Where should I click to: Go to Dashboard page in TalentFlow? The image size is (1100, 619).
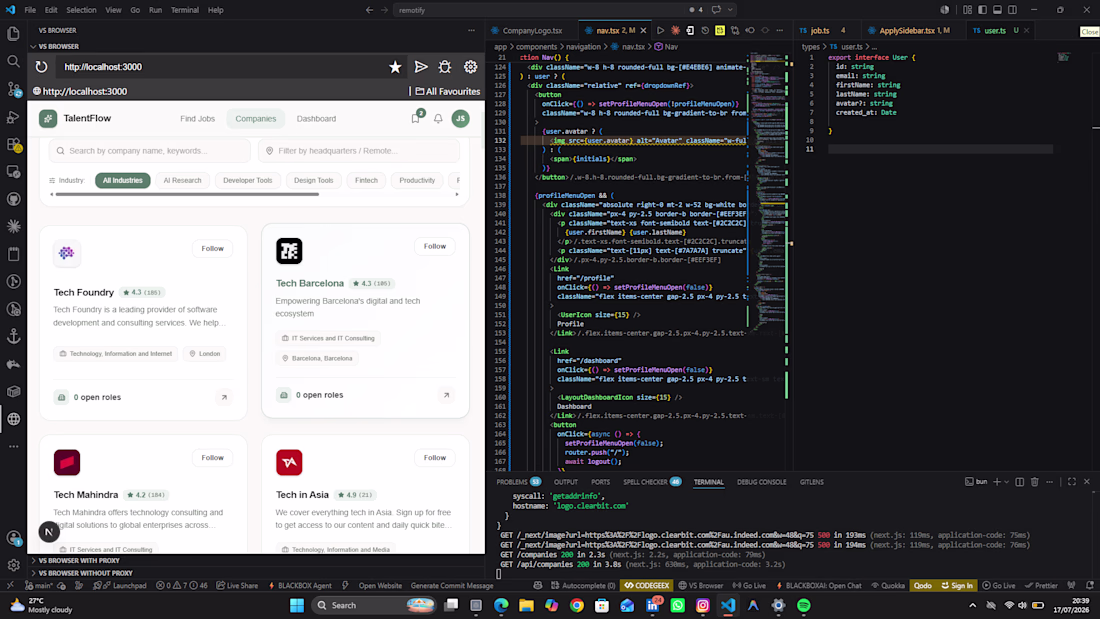[316, 119]
